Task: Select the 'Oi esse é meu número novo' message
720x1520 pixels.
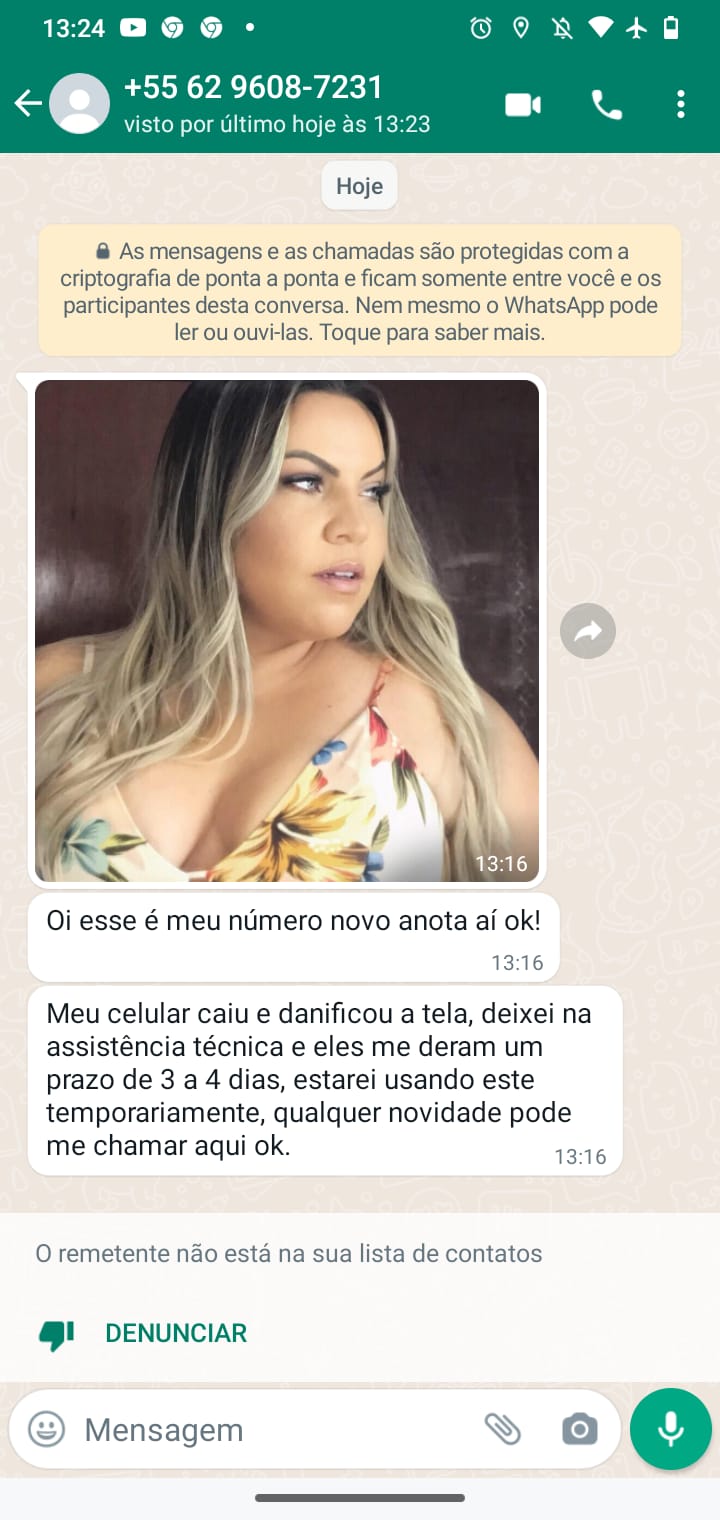Action: tap(293, 937)
